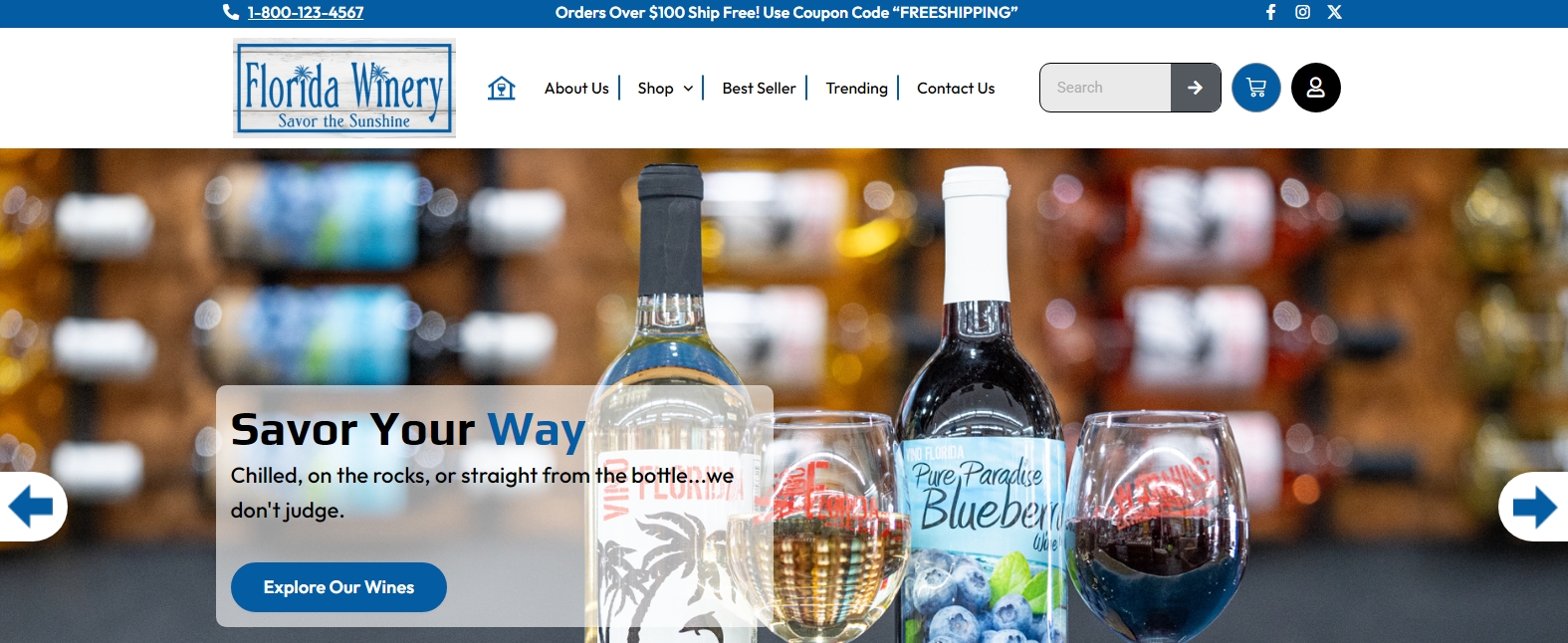
Task: Open the shopping cart
Action: coord(1256,88)
